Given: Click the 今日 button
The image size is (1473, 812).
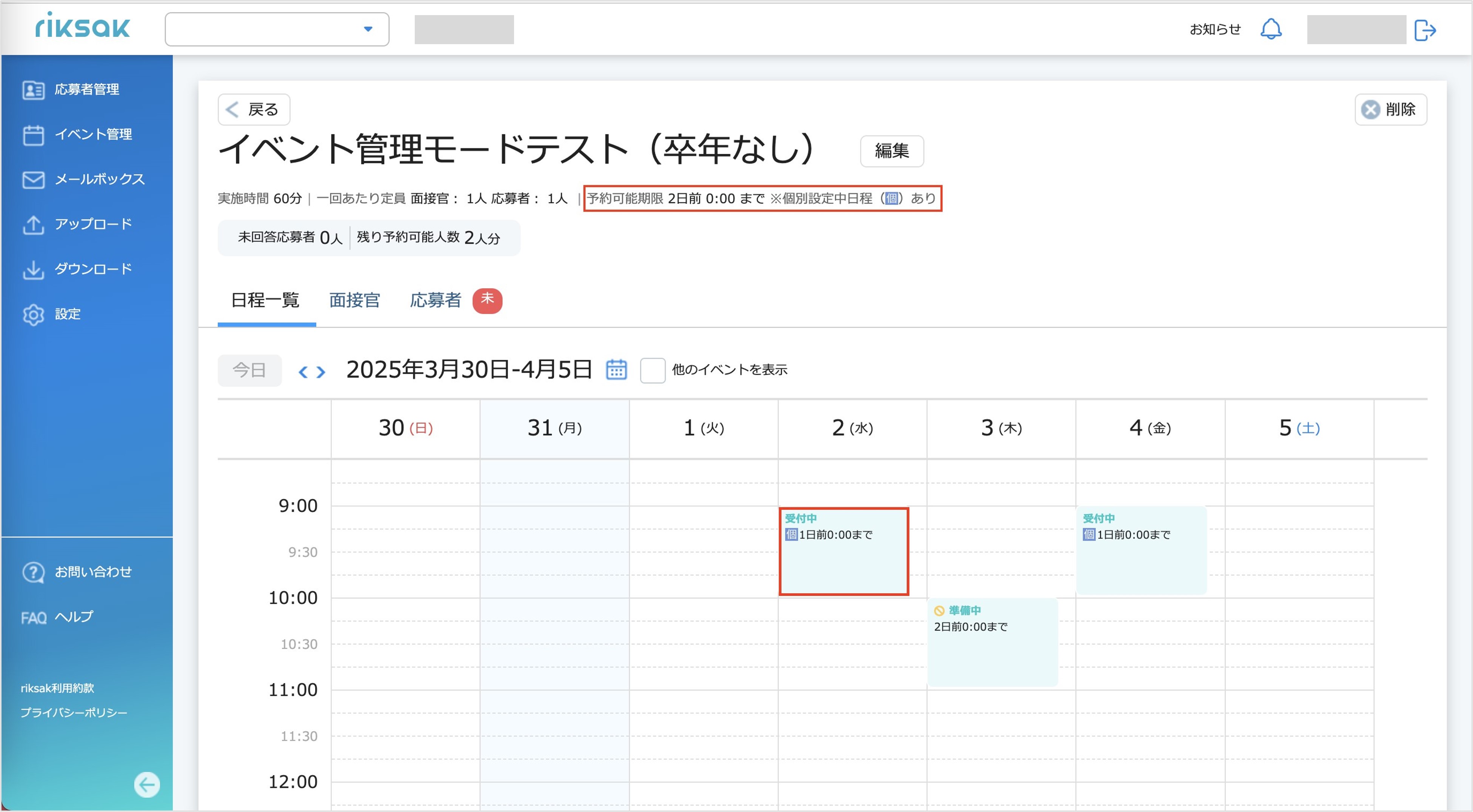Looking at the screenshot, I should 249,370.
